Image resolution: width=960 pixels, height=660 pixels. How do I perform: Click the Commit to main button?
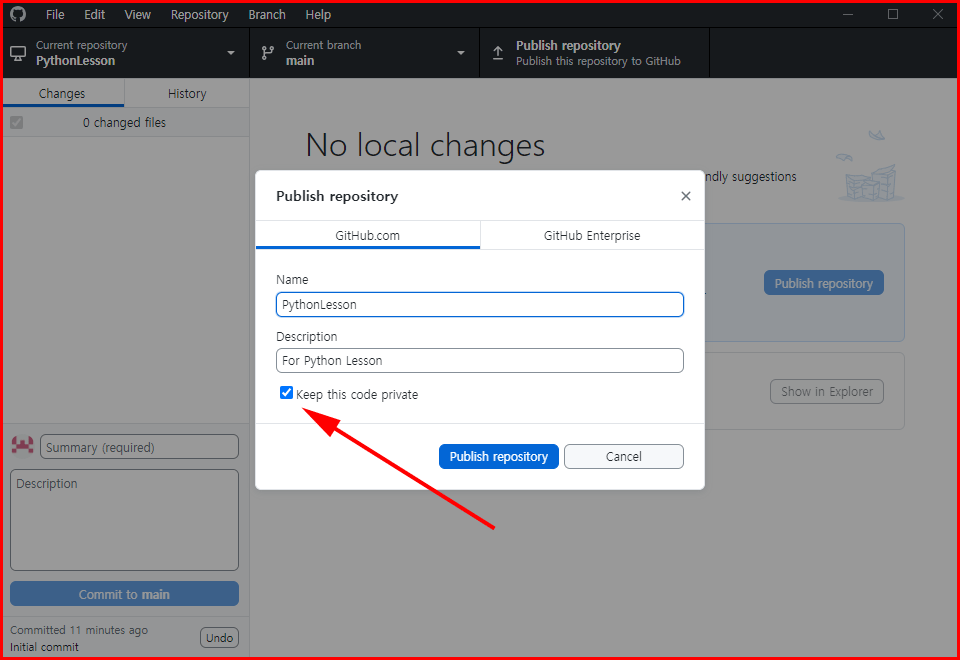(x=124, y=594)
